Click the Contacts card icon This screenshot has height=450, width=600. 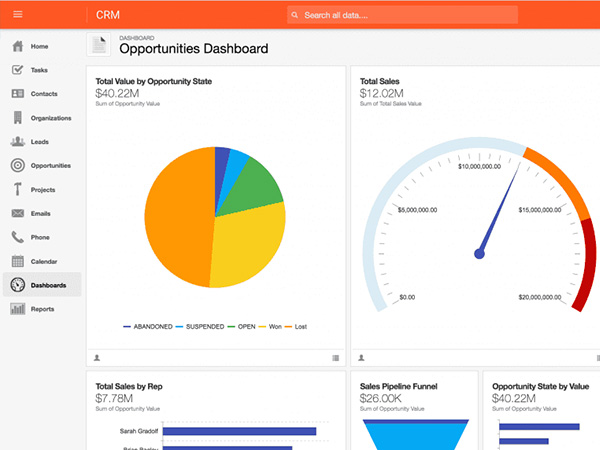tap(18, 94)
